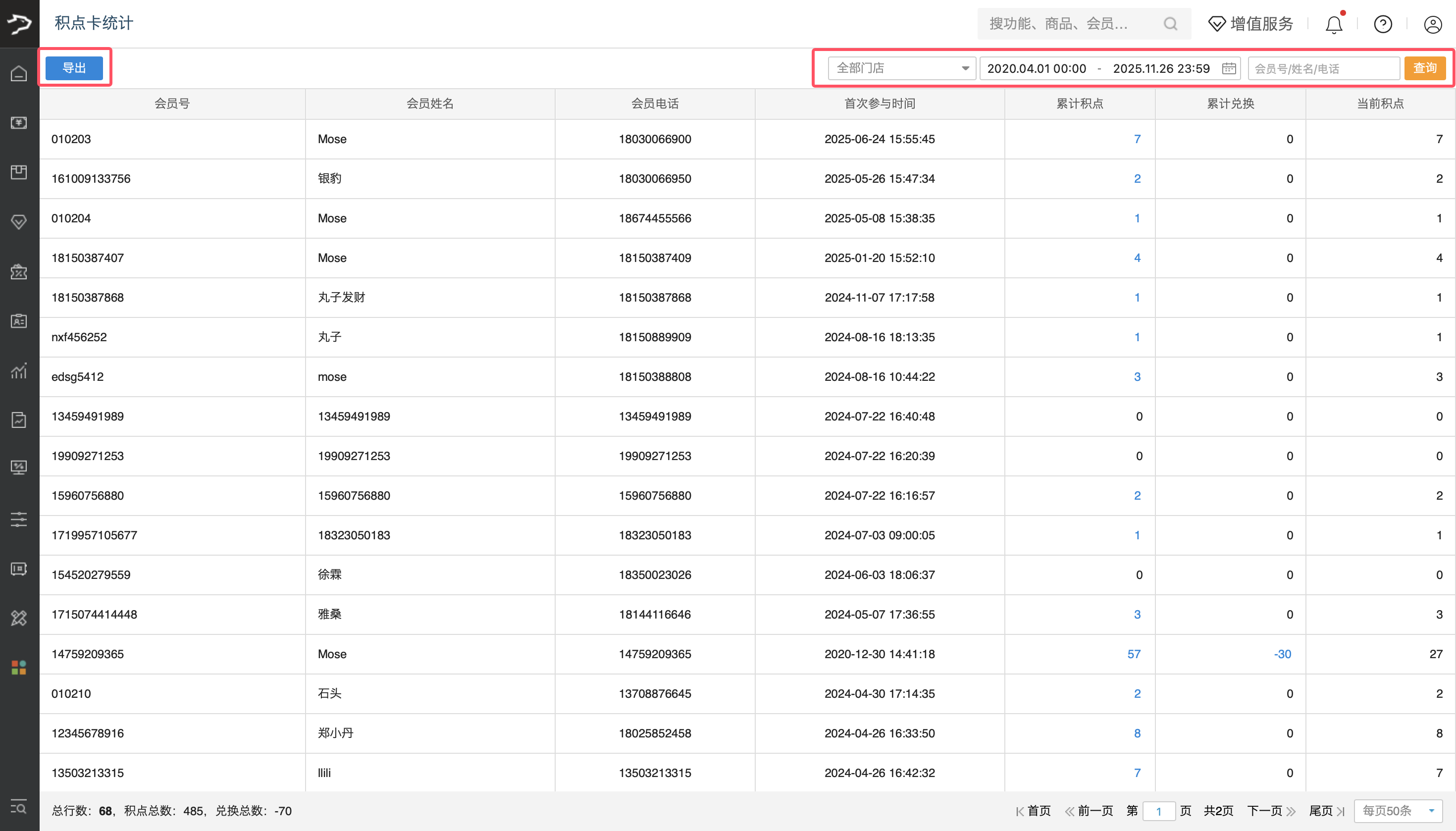The height and width of the screenshot is (831, 1456).
Task: Expand the 全部门店 store dropdown
Action: pyautogui.click(x=901, y=68)
